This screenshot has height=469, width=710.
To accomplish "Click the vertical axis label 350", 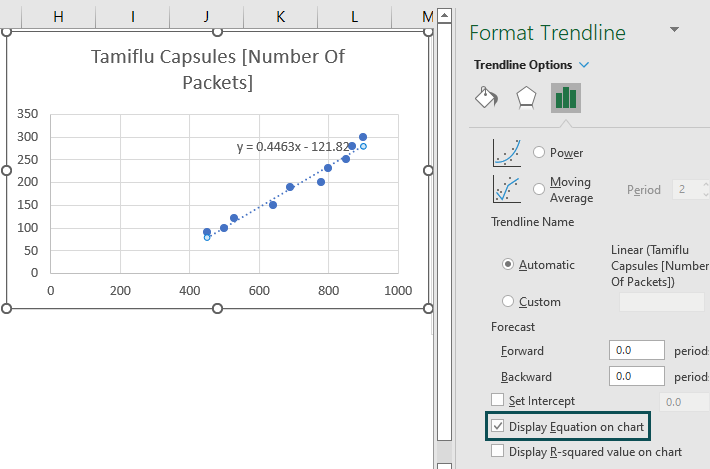I will pyautogui.click(x=28, y=114).
